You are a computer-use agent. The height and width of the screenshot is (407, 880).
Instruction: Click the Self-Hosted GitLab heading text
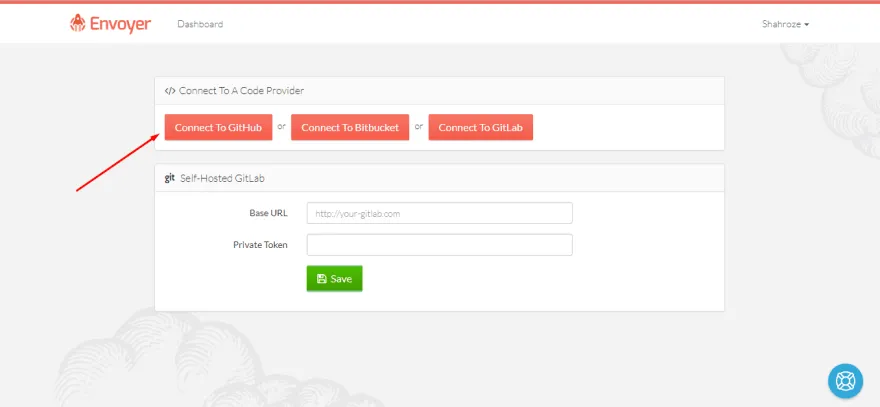(x=222, y=179)
